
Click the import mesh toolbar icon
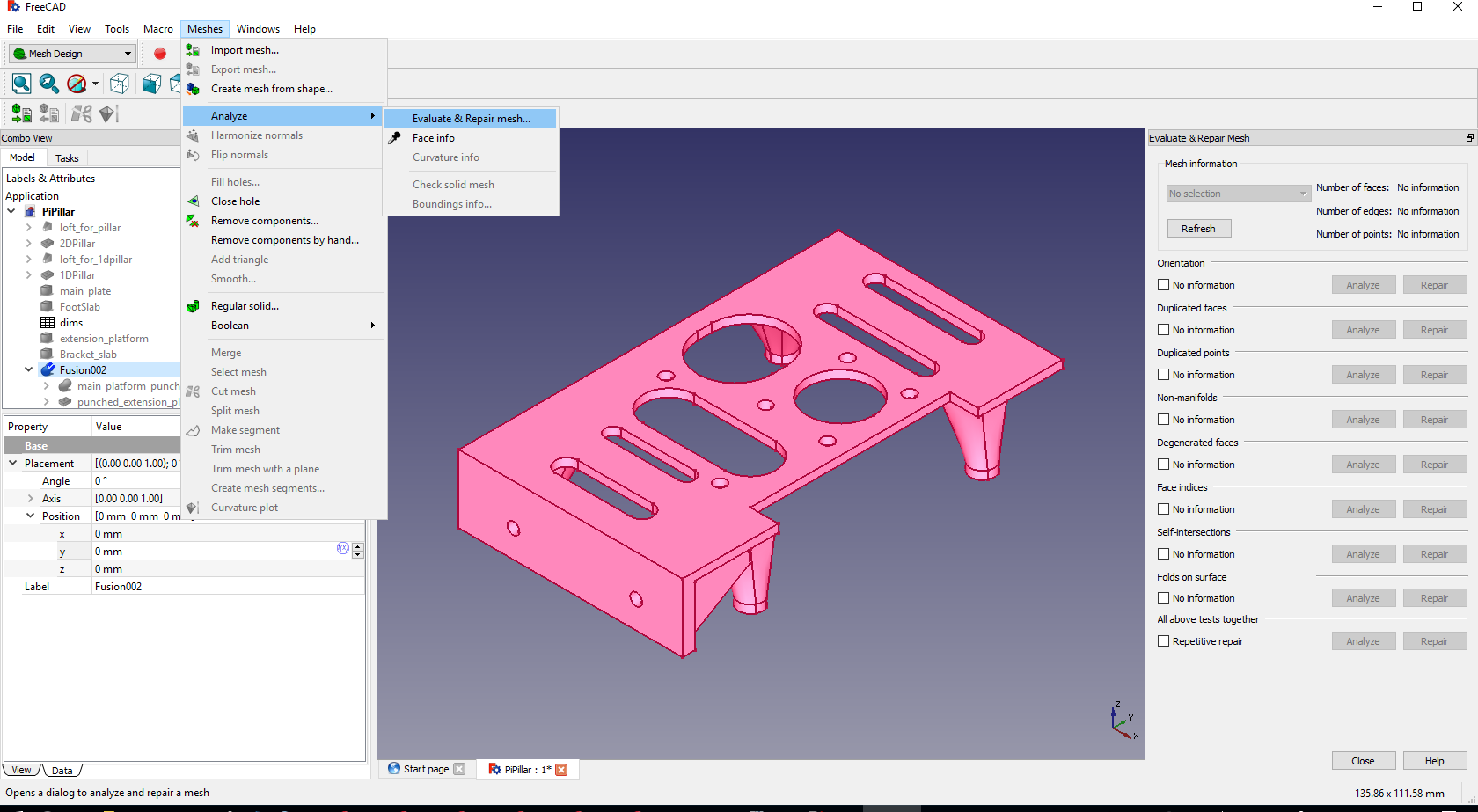[x=21, y=113]
